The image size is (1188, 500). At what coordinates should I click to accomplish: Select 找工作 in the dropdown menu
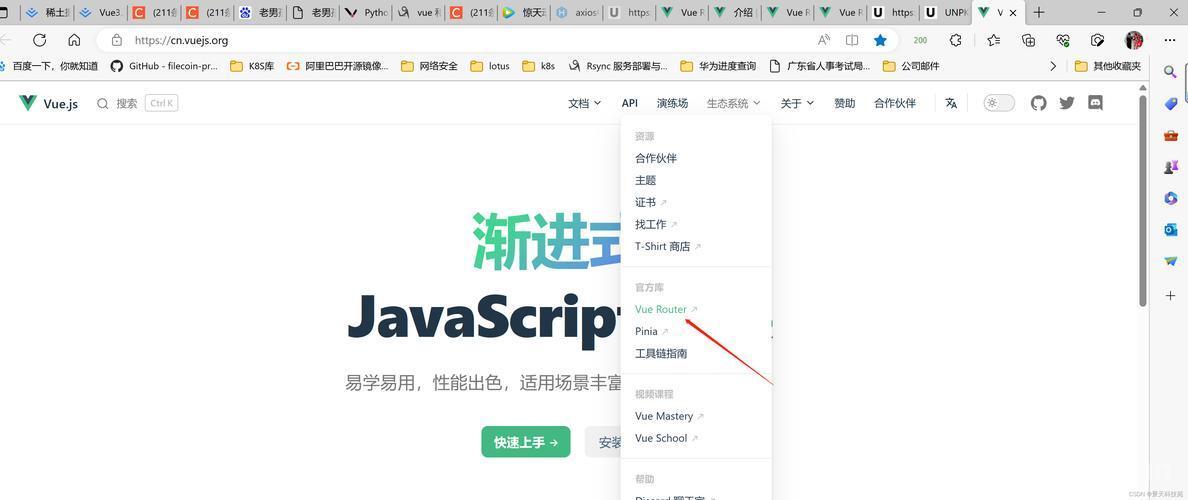pyautogui.click(x=656, y=224)
